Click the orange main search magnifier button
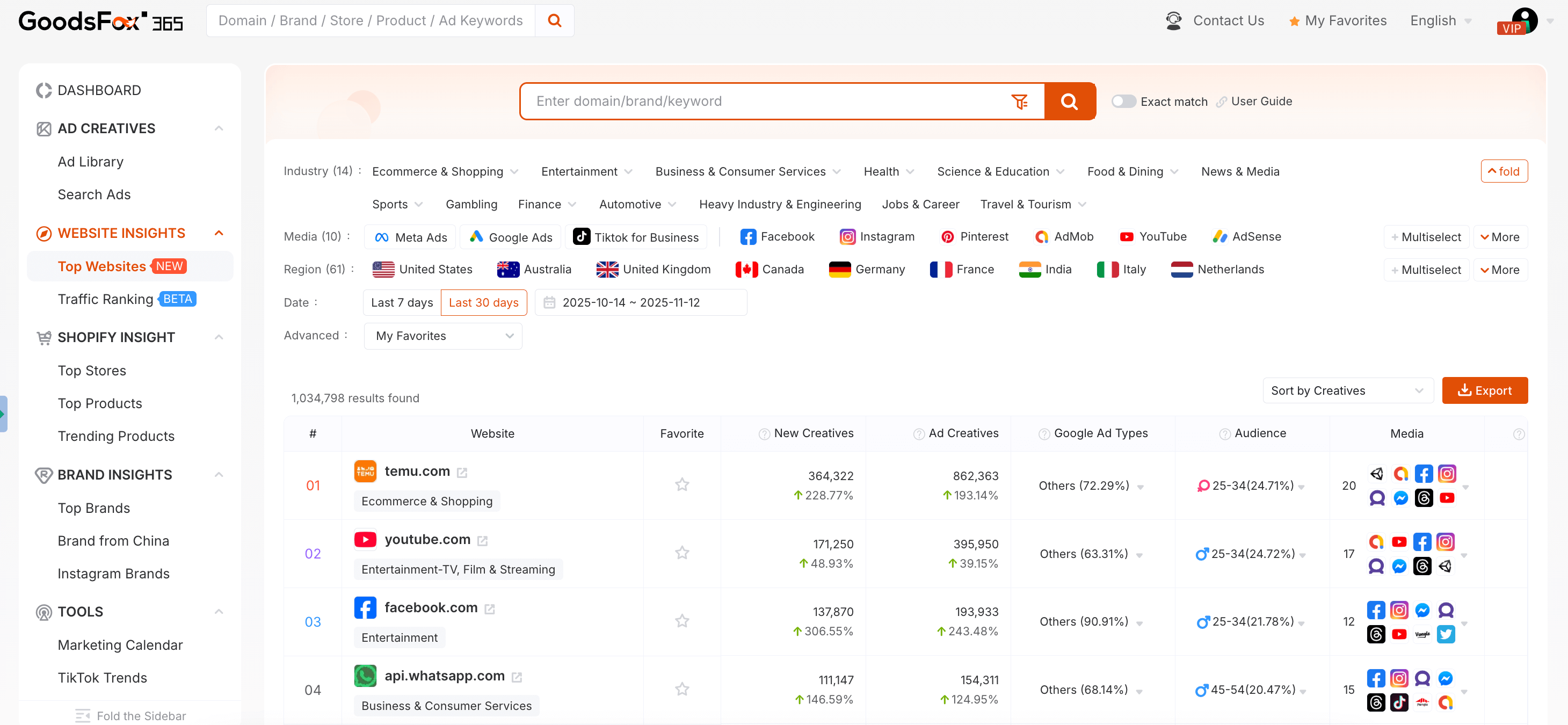This screenshot has height=725, width=1568. [1069, 101]
